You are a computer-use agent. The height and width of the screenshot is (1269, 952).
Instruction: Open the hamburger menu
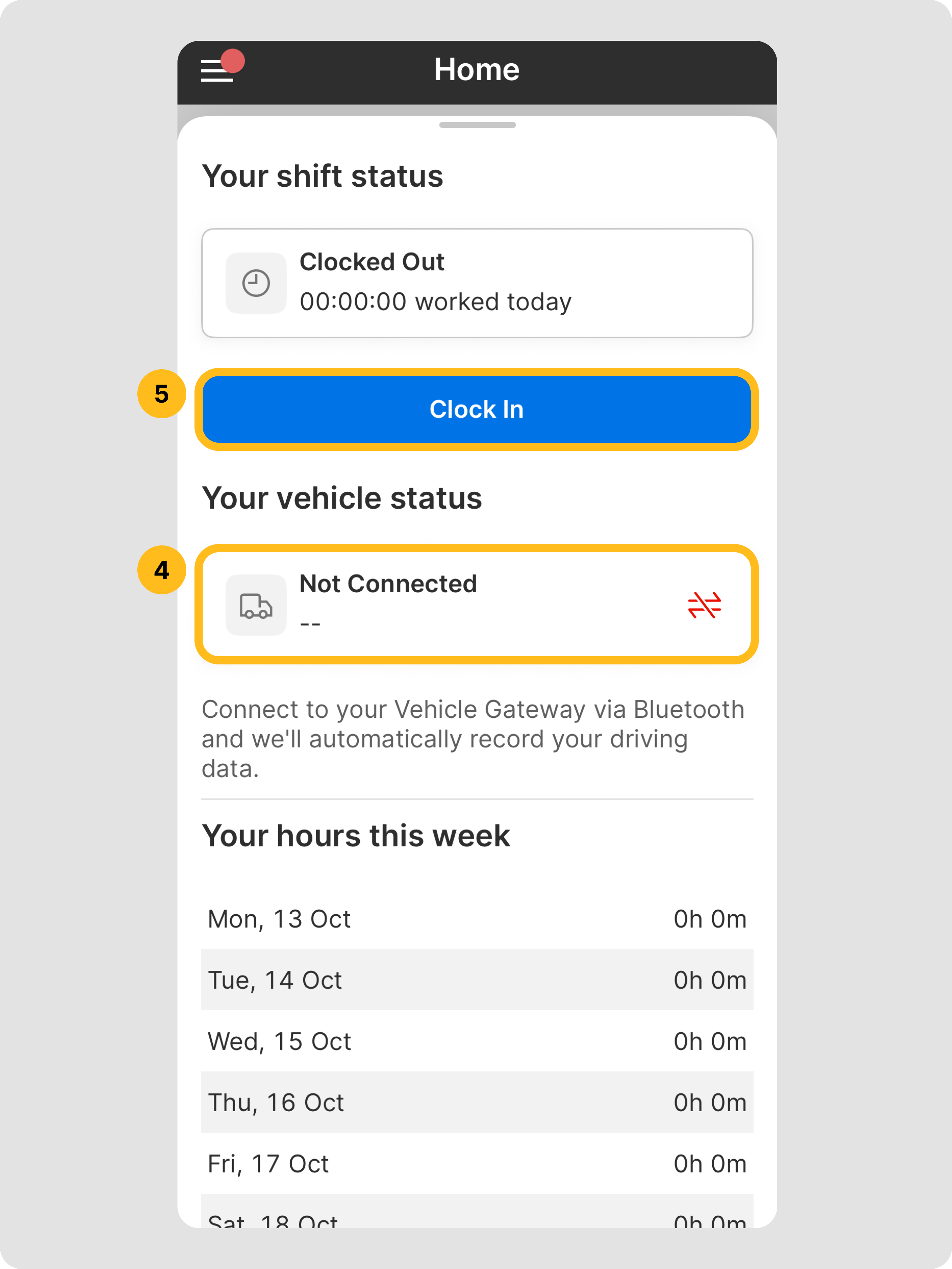[x=216, y=72]
